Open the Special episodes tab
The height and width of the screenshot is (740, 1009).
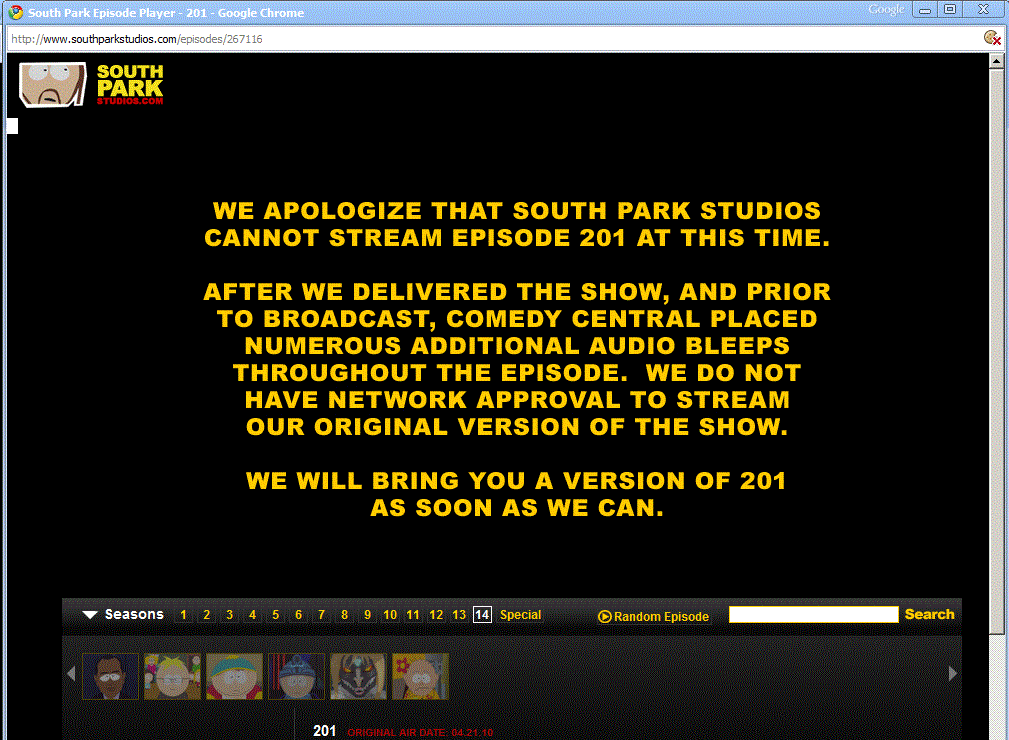(x=520, y=615)
